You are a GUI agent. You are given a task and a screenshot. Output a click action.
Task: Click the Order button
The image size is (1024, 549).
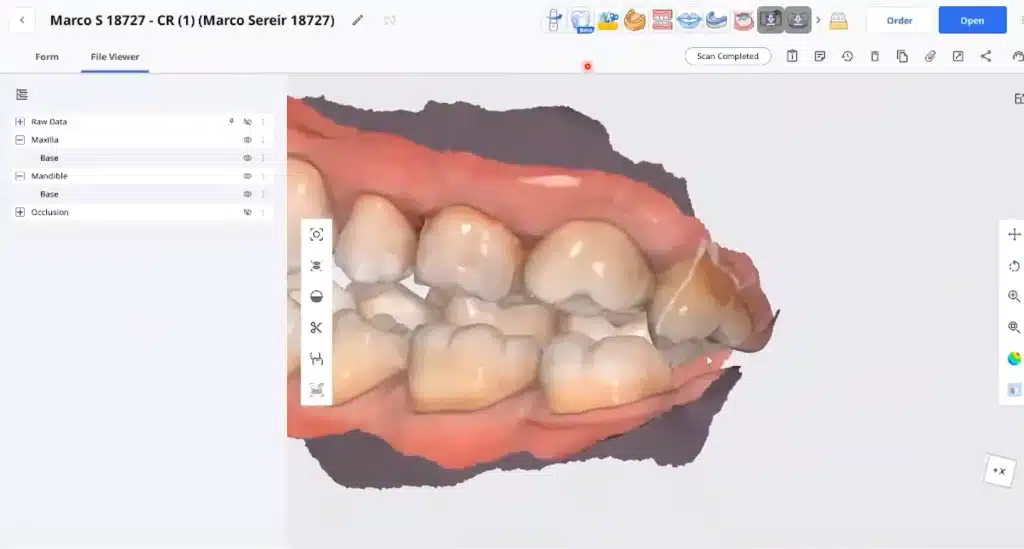(899, 20)
